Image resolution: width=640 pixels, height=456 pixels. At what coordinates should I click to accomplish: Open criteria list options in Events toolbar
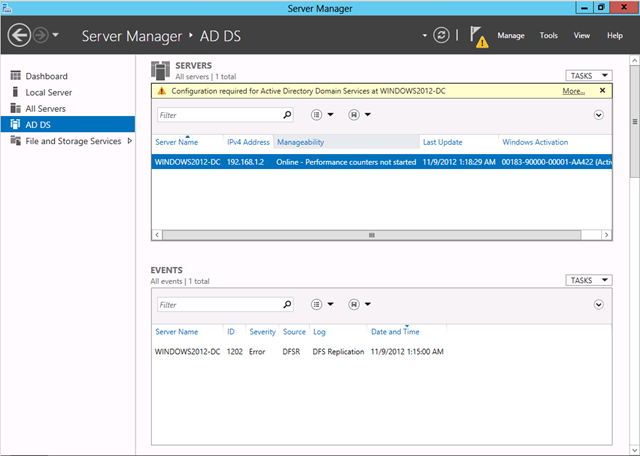click(316, 304)
